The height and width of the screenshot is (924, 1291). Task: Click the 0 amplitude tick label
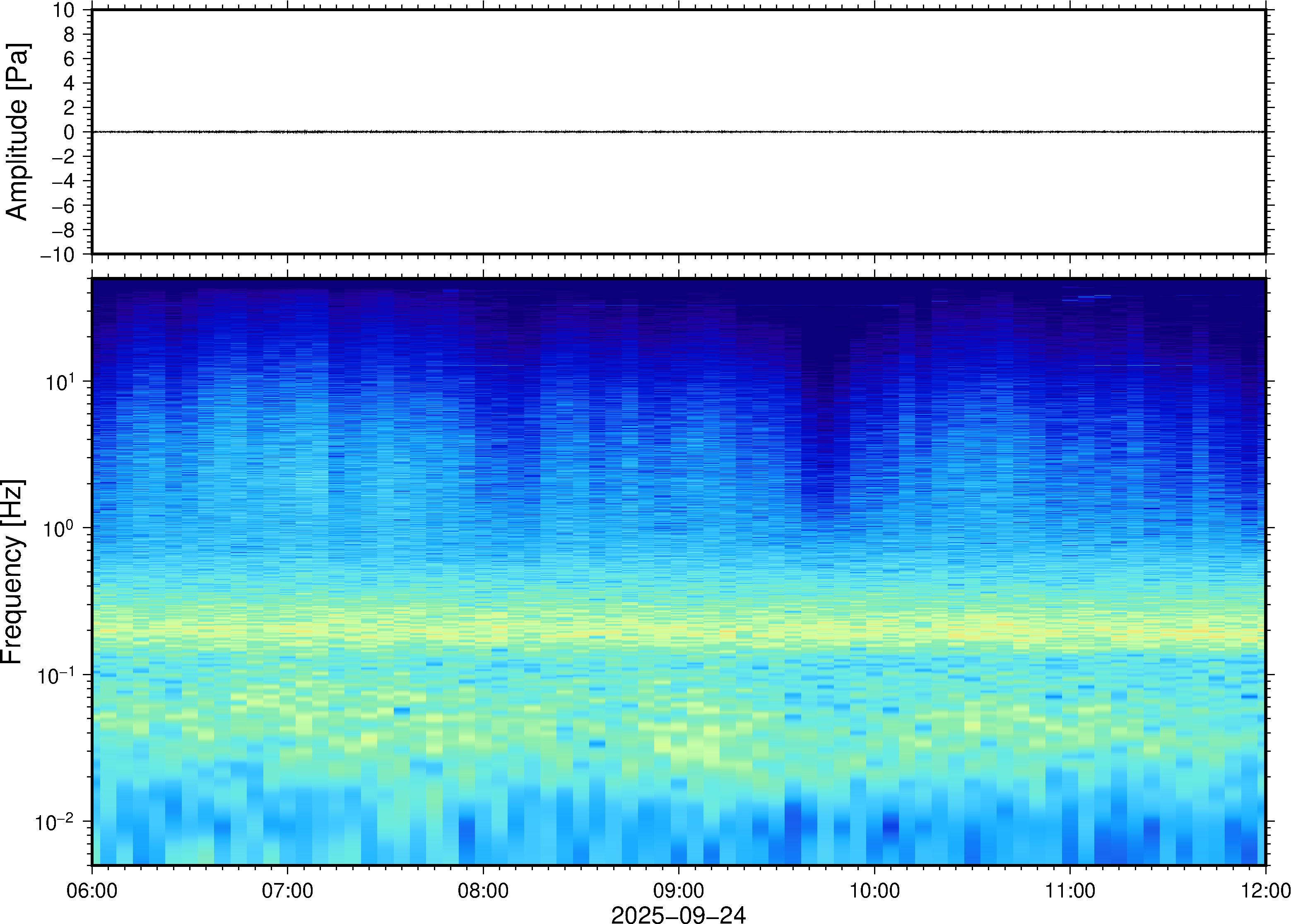69,132
